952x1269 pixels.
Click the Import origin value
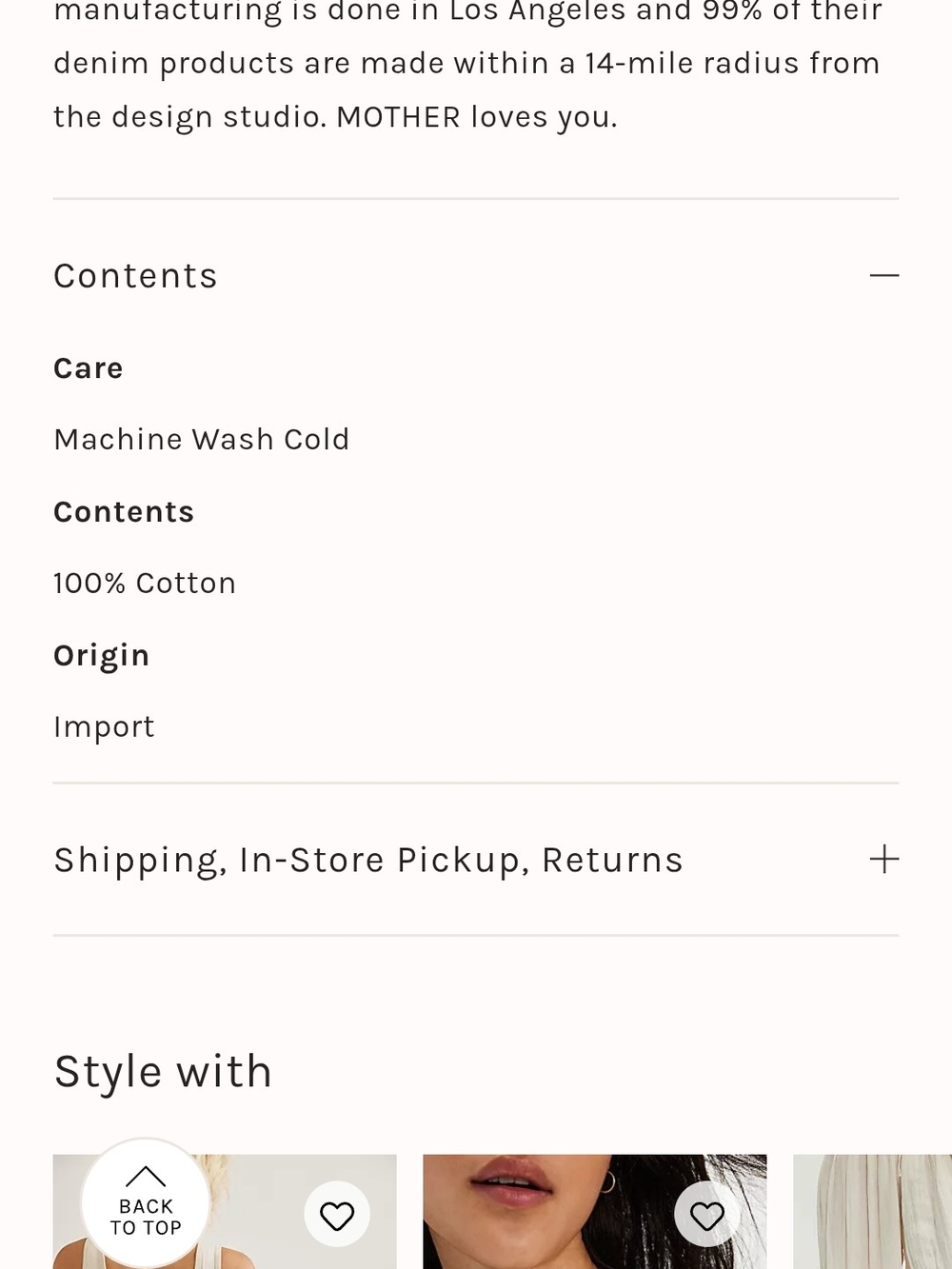pos(104,727)
